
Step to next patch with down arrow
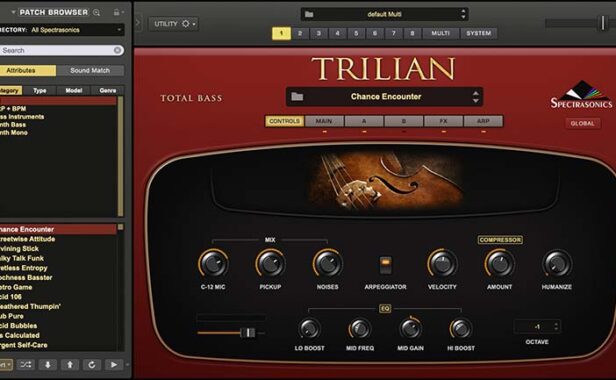coord(48,365)
